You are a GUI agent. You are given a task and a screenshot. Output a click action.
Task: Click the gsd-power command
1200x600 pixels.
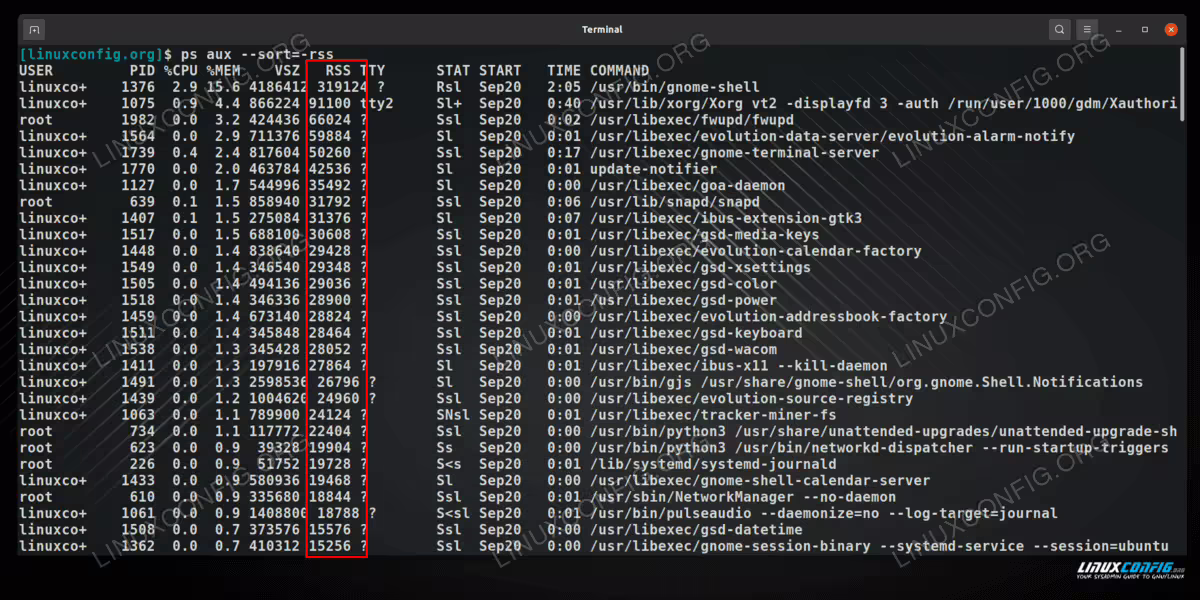point(683,300)
